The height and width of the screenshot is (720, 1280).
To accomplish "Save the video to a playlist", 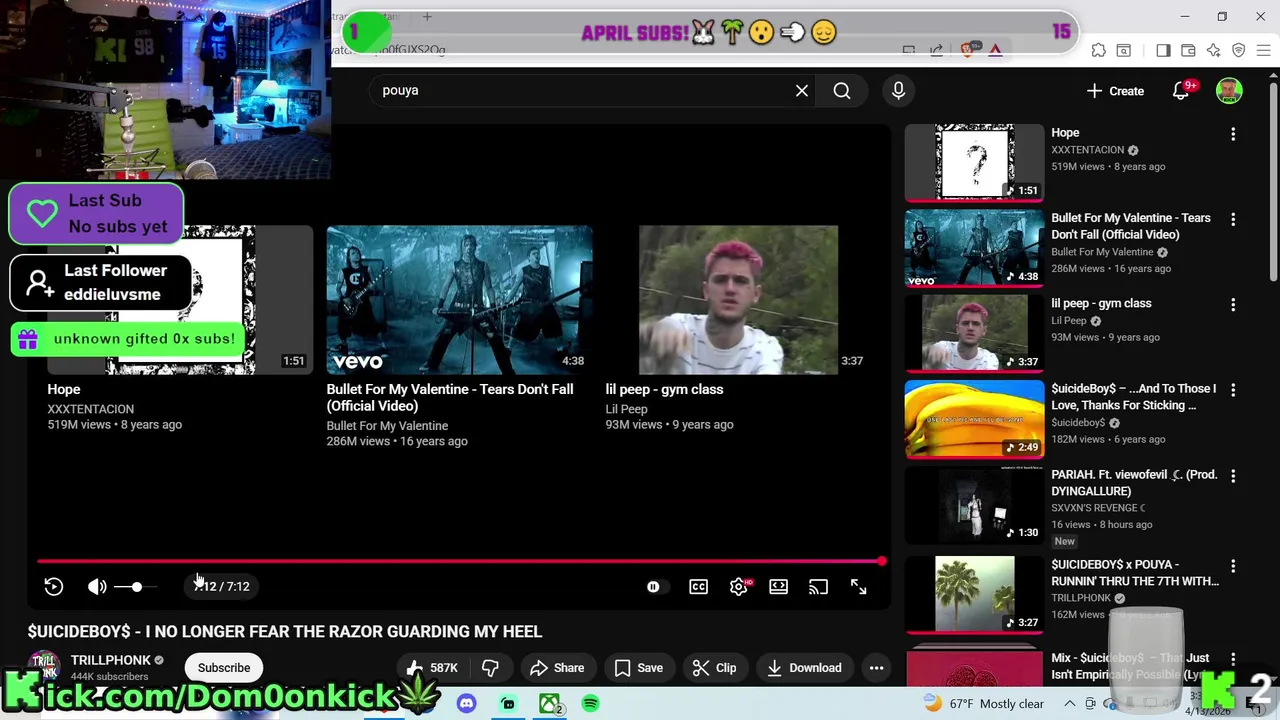I will 639,668.
